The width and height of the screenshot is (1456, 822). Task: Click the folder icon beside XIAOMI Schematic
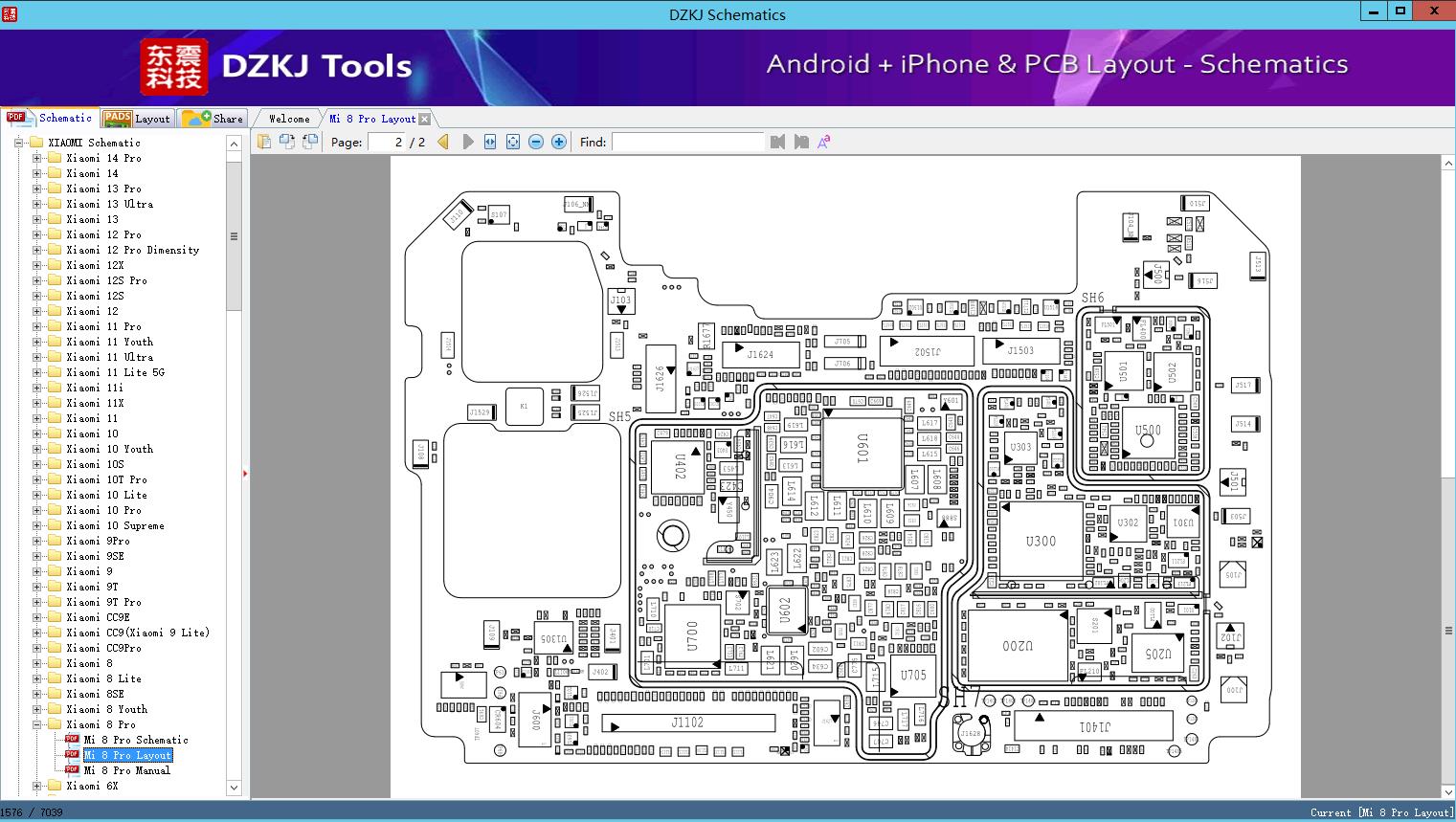(x=36, y=143)
